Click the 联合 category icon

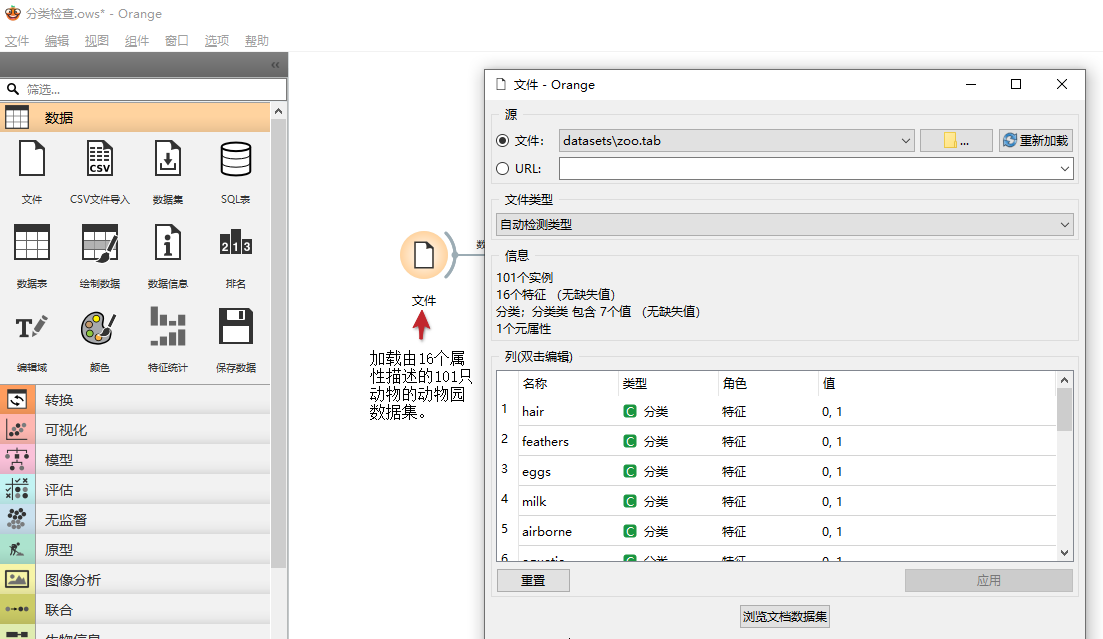tap(17, 609)
